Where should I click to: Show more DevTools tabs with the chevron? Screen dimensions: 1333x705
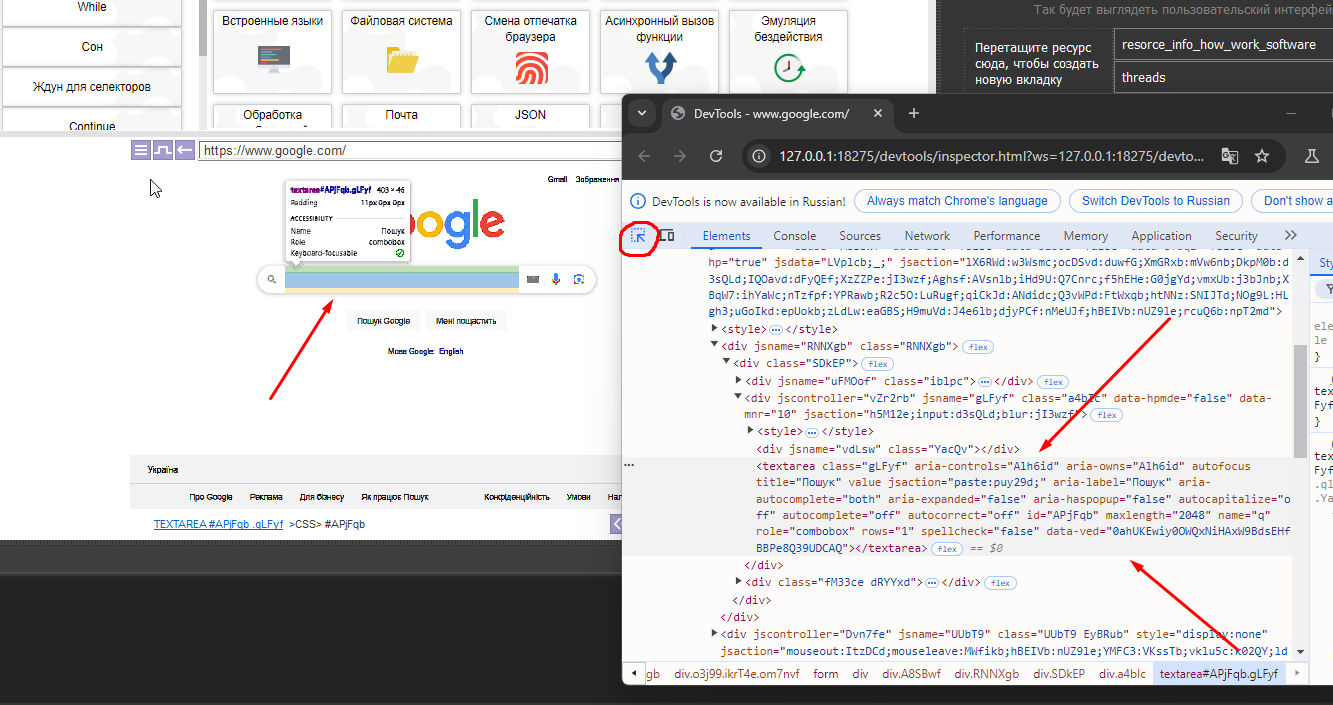1290,236
